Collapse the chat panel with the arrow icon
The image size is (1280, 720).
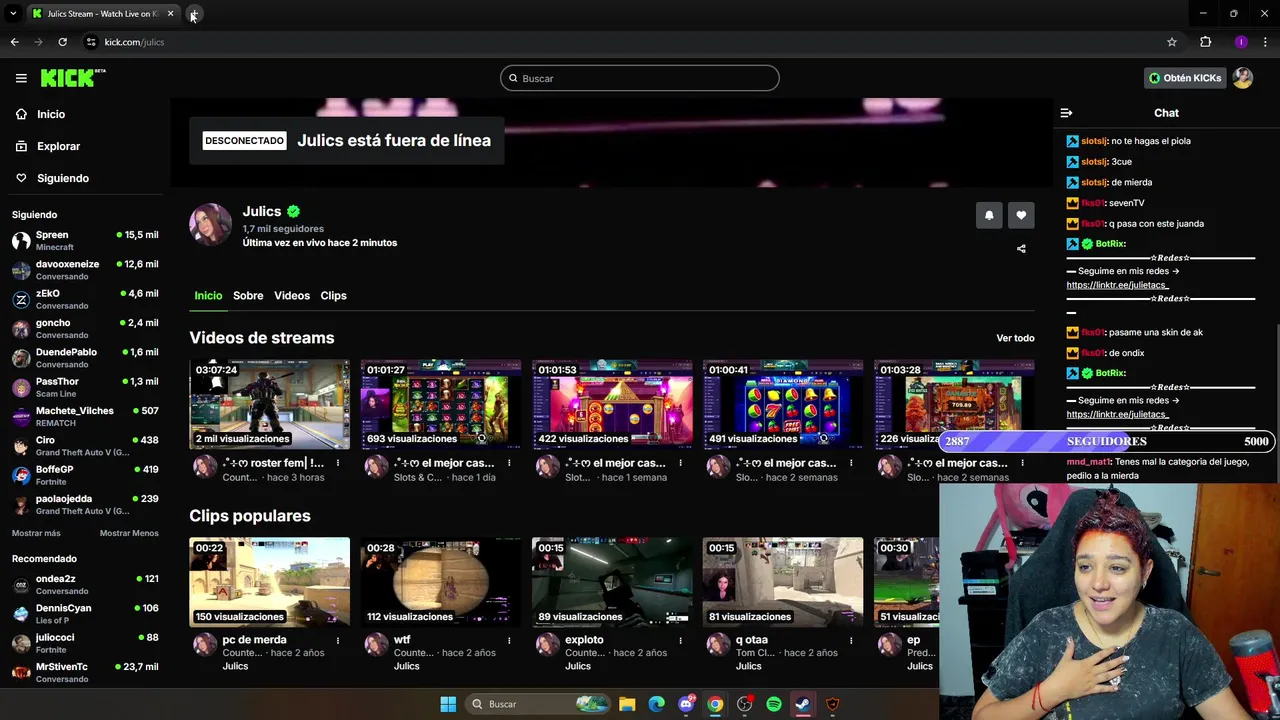click(x=1066, y=113)
